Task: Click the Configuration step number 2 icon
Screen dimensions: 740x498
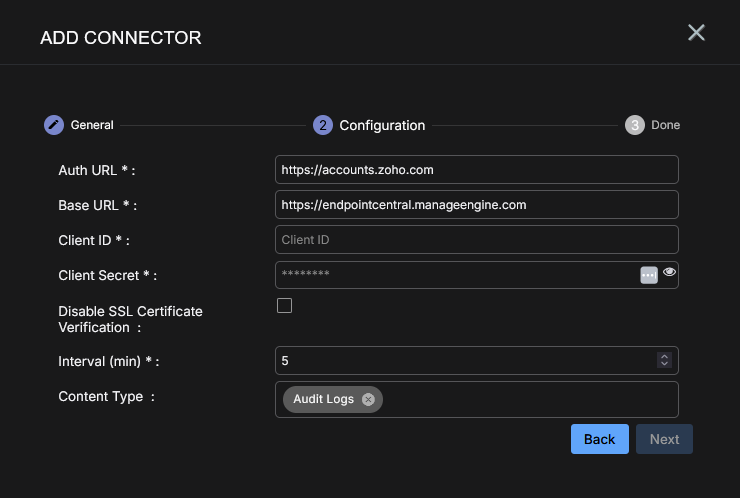Action: (323, 125)
